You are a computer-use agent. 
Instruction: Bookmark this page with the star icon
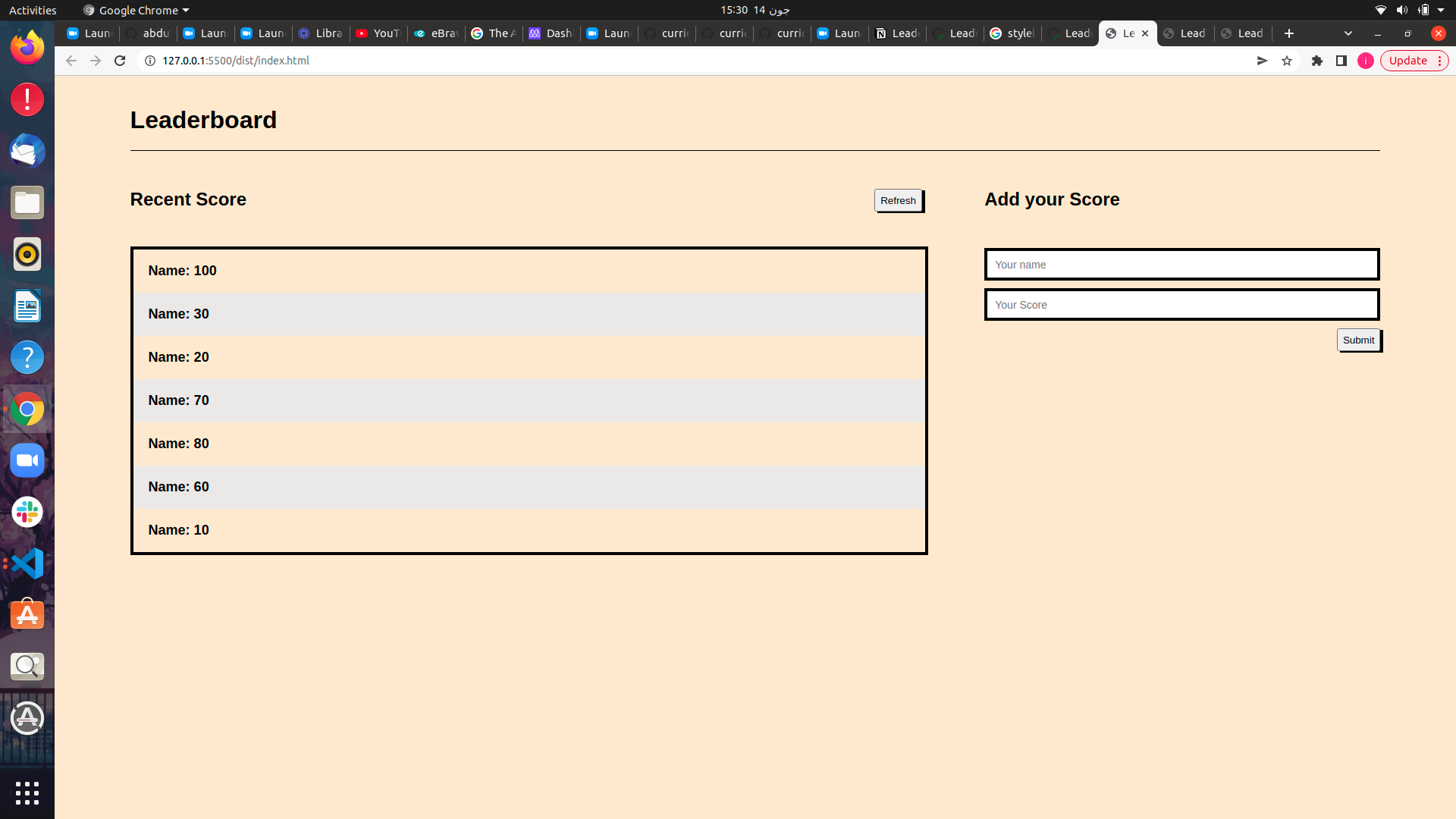[x=1287, y=61]
